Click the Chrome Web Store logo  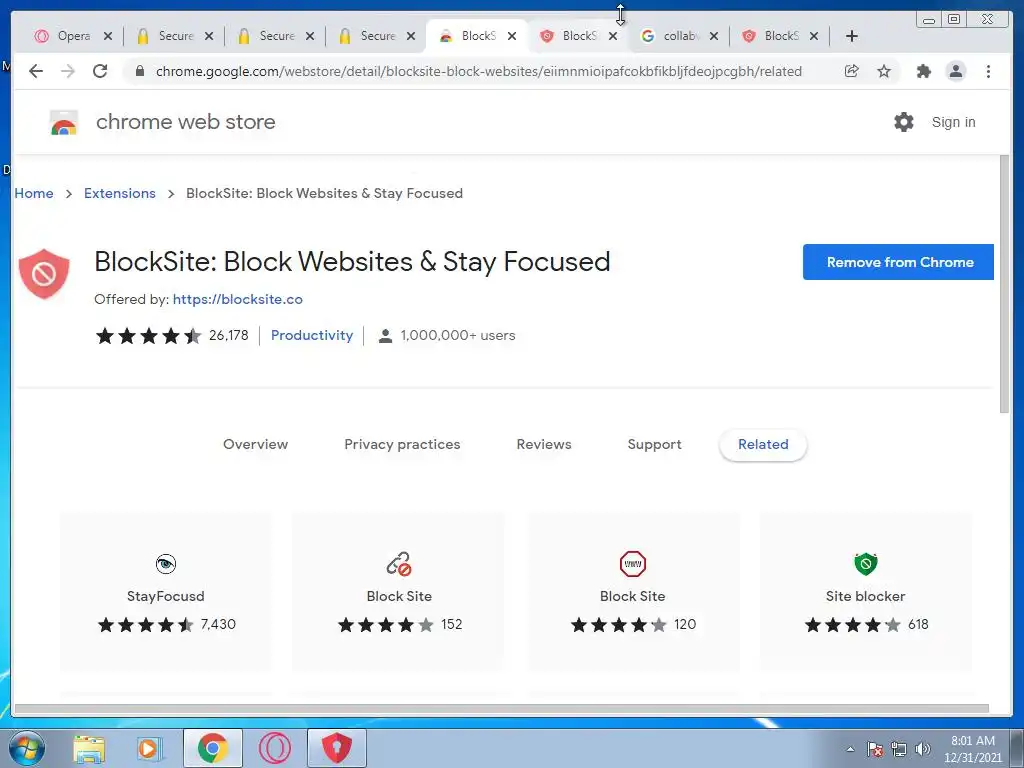pyautogui.click(x=64, y=122)
